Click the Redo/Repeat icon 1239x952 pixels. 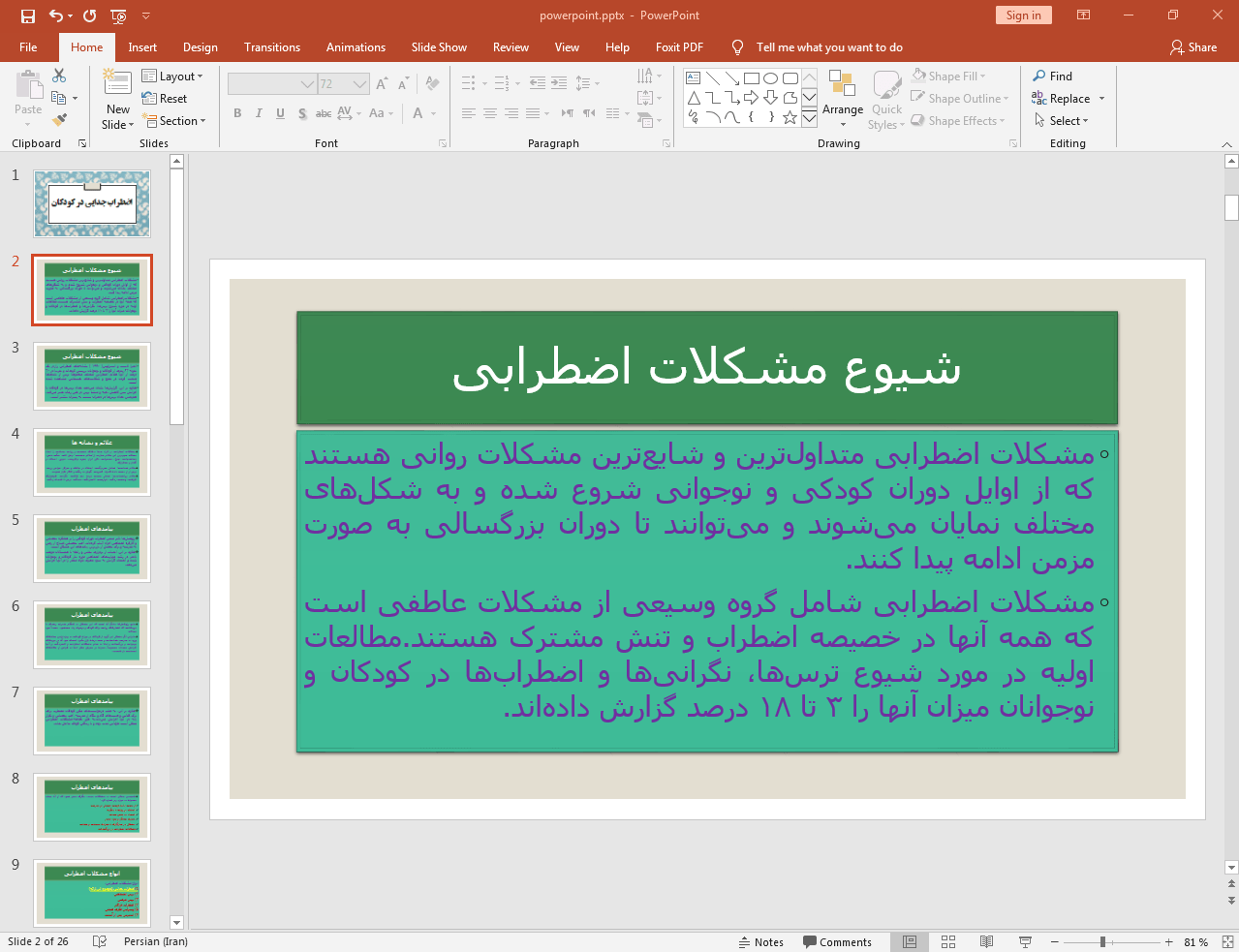90,15
